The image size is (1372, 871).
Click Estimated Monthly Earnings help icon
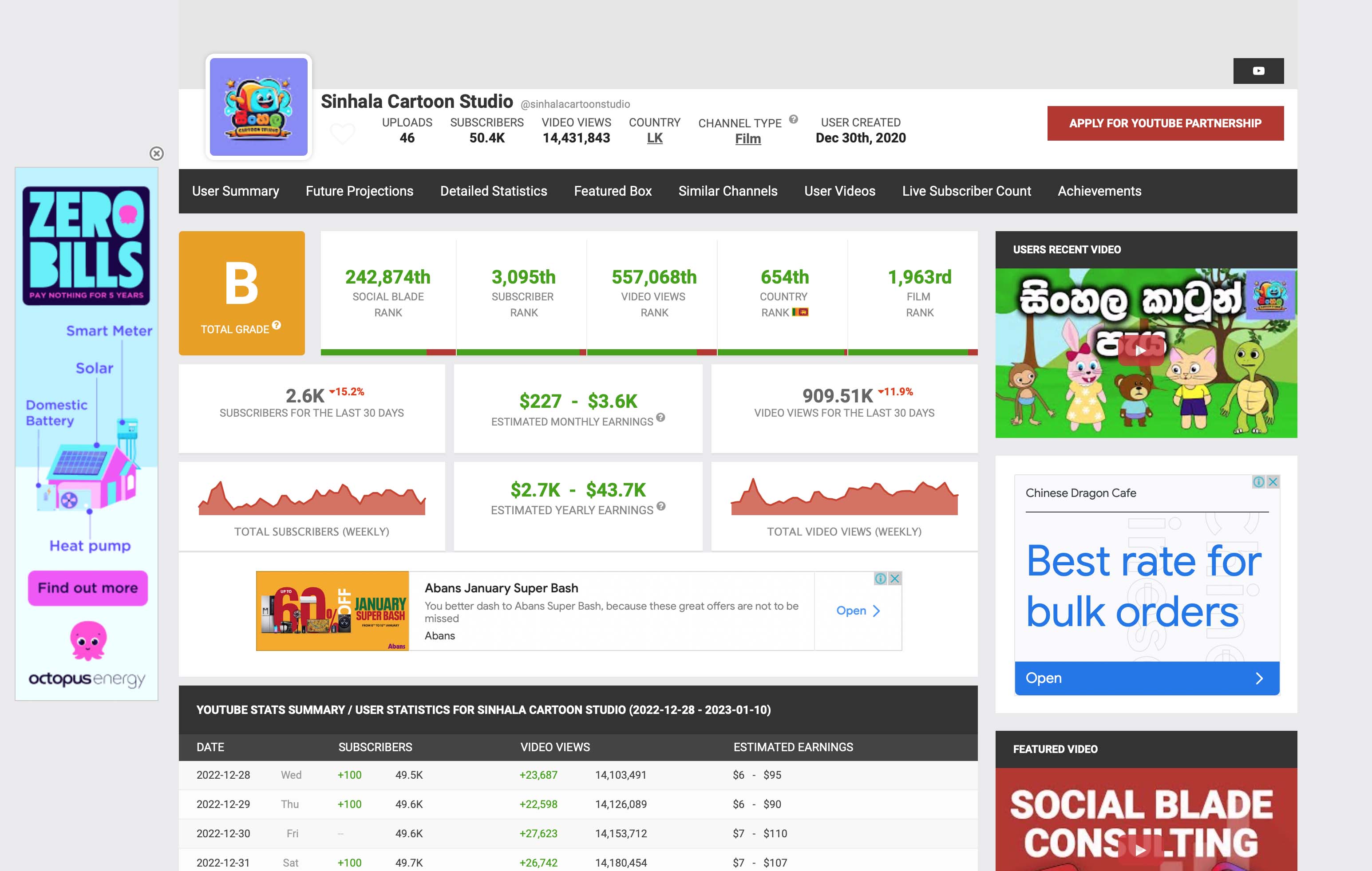660,417
